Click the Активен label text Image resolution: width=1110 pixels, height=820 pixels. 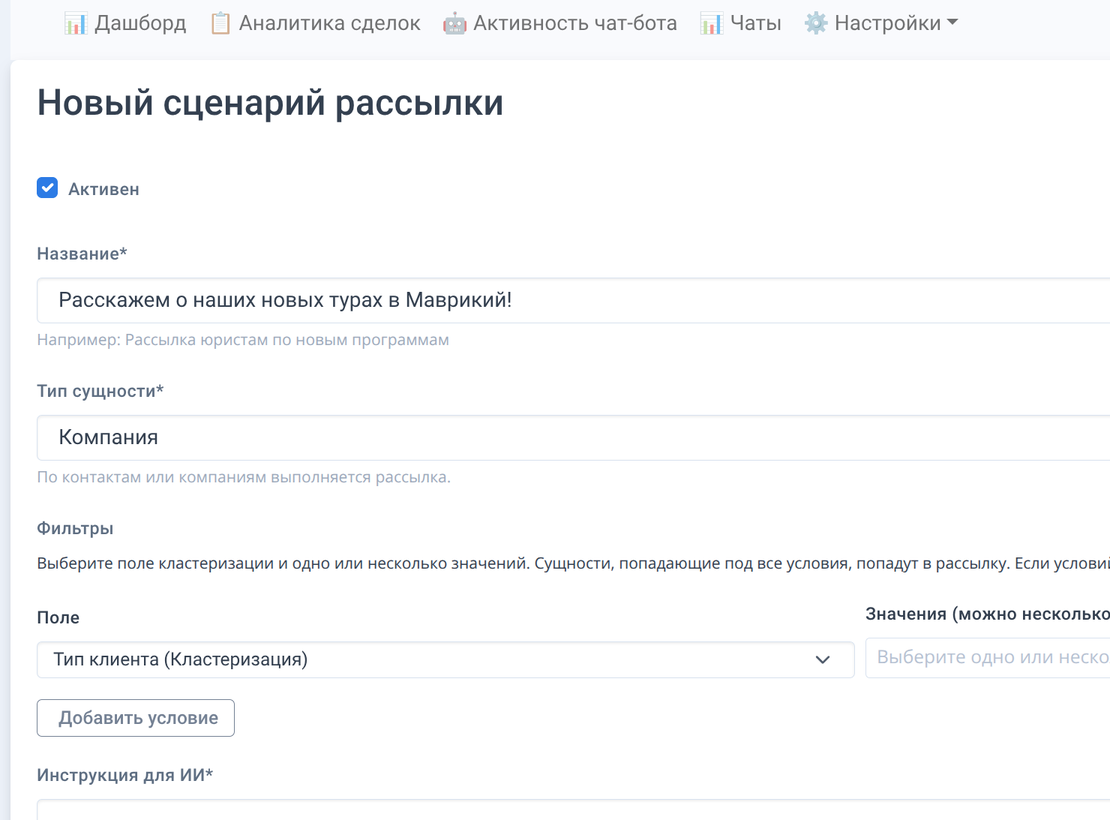point(101,188)
